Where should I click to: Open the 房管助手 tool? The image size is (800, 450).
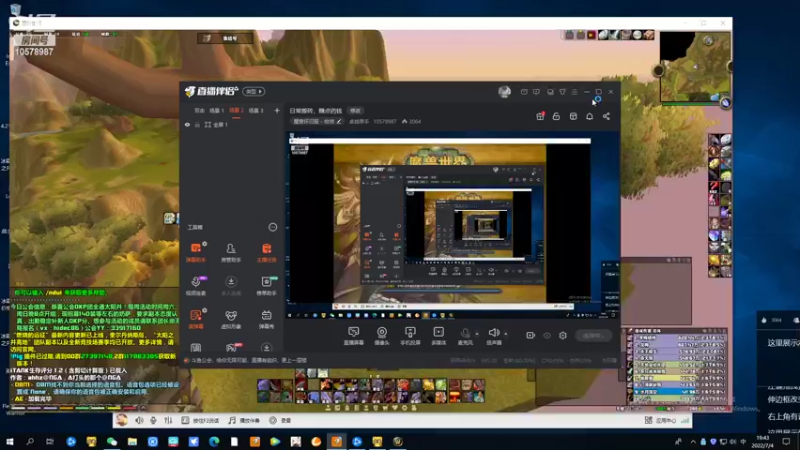click(x=231, y=252)
